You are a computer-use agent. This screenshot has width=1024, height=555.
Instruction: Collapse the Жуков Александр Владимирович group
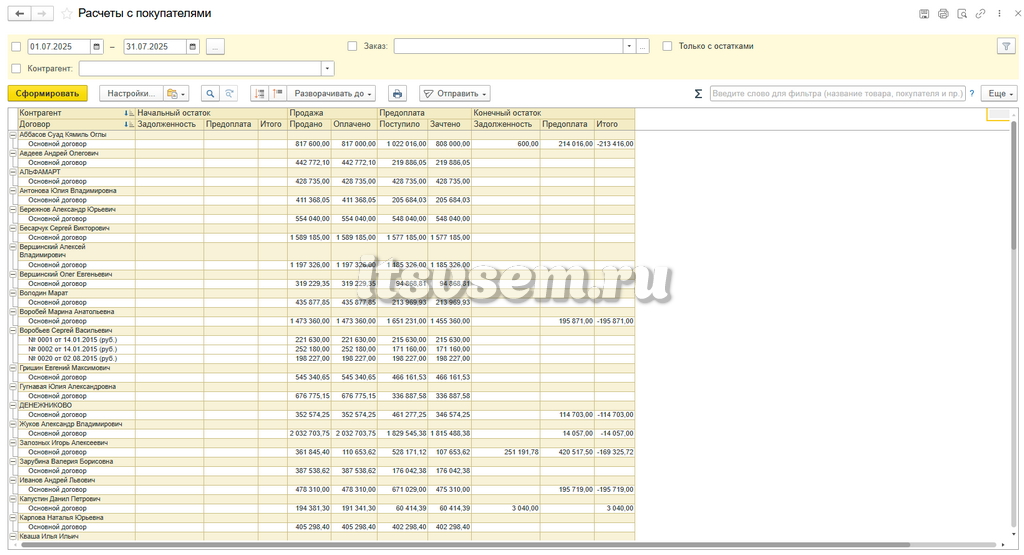[x=12, y=424]
